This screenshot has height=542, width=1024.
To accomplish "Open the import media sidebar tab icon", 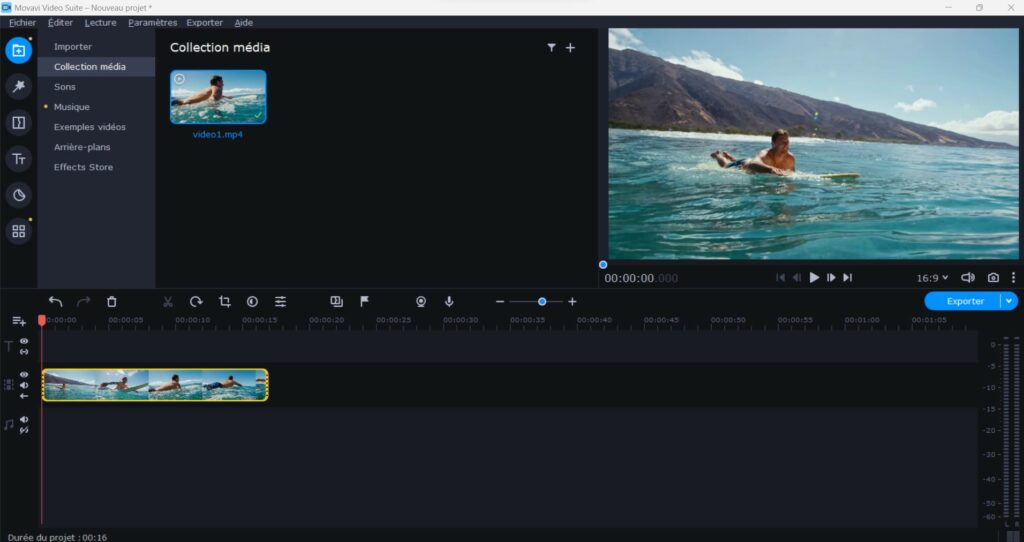I will (x=18, y=50).
